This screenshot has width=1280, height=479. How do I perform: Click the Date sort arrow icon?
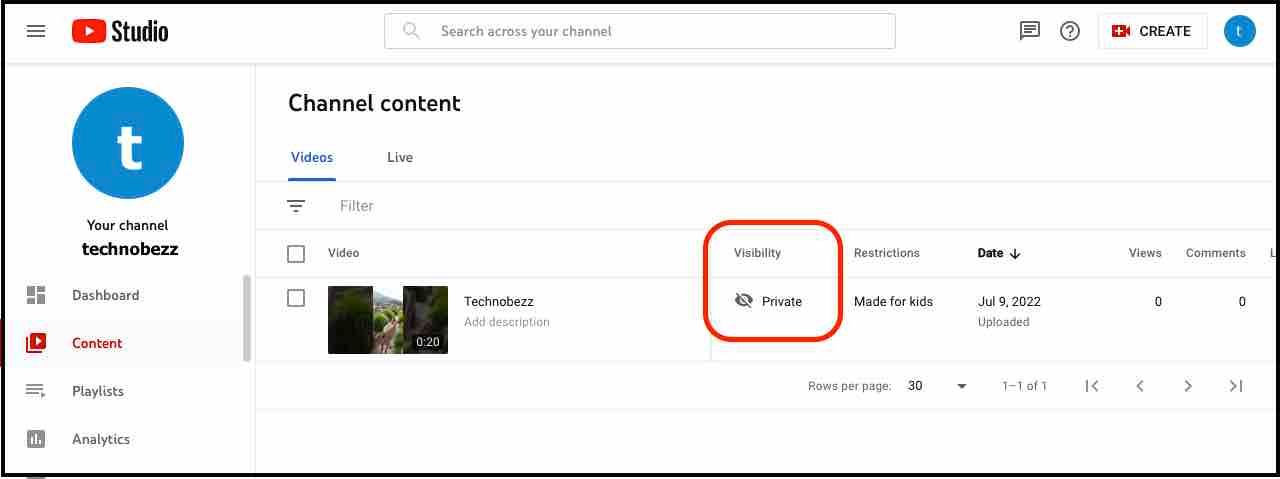click(x=1015, y=254)
